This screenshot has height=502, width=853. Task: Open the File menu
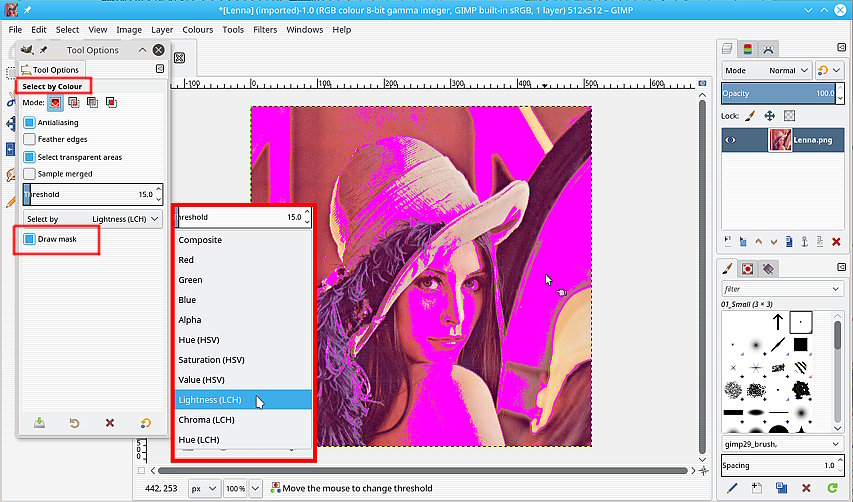(x=15, y=29)
